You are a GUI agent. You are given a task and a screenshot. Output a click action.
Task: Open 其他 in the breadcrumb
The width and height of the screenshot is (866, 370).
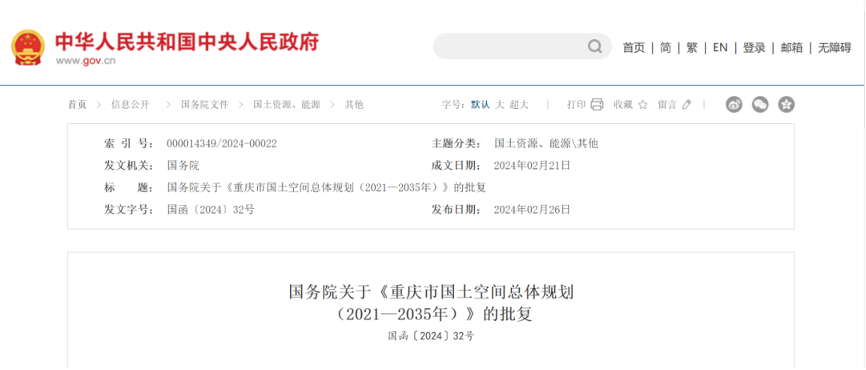(354, 105)
